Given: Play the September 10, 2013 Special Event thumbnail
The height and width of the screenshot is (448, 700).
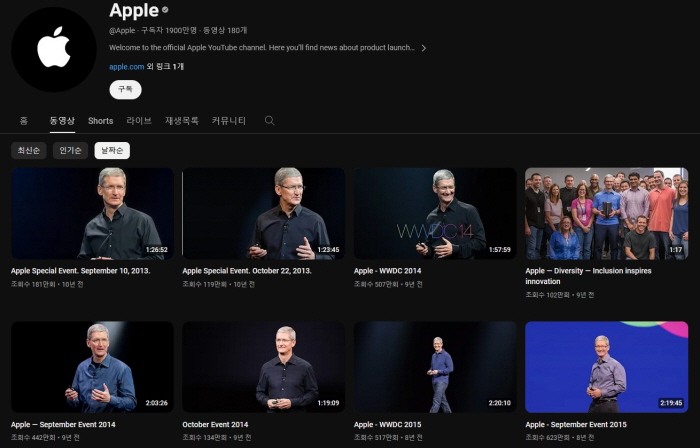Looking at the screenshot, I should click(92, 213).
